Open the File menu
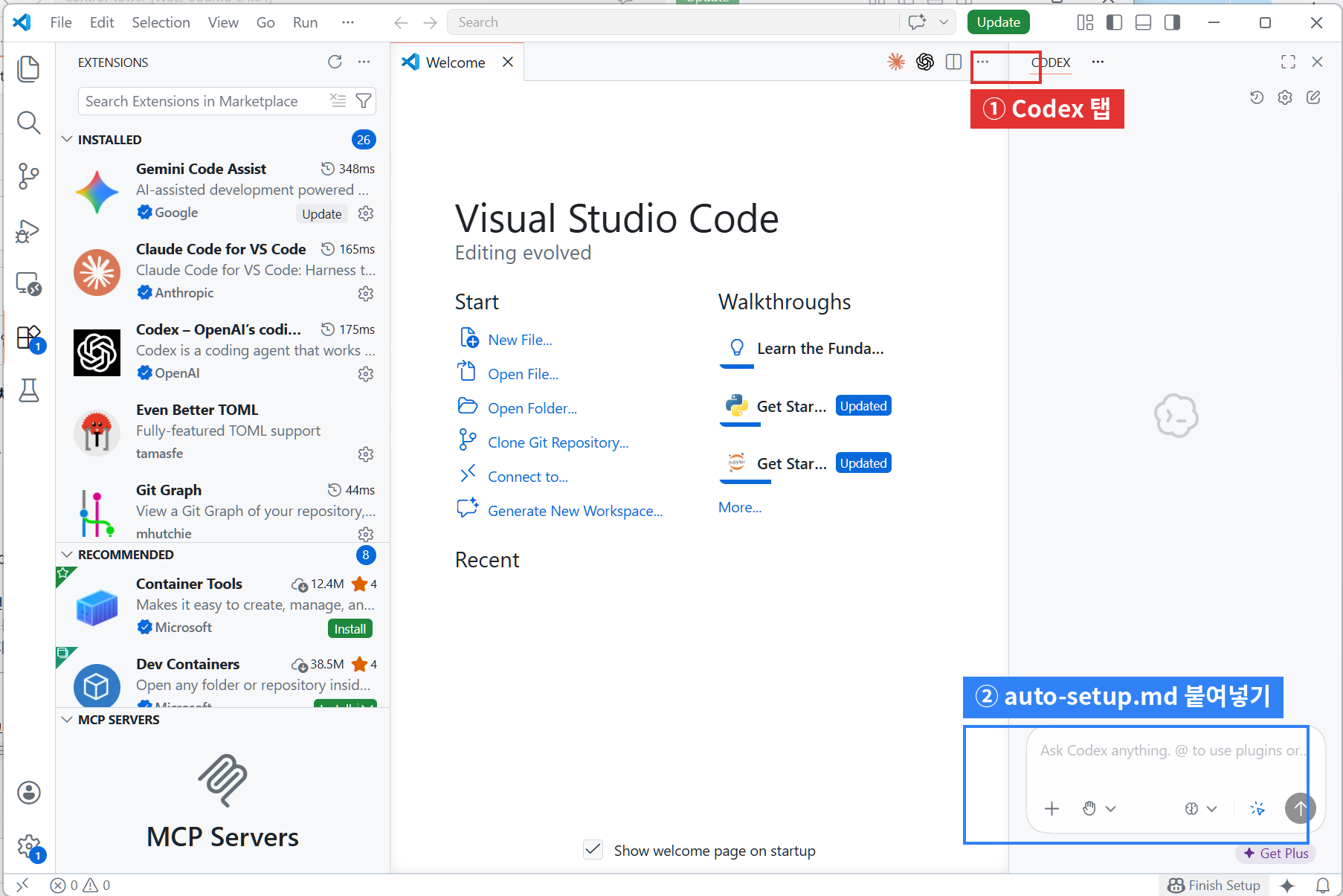This screenshot has width=1343, height=896. (x=61, y=22)
